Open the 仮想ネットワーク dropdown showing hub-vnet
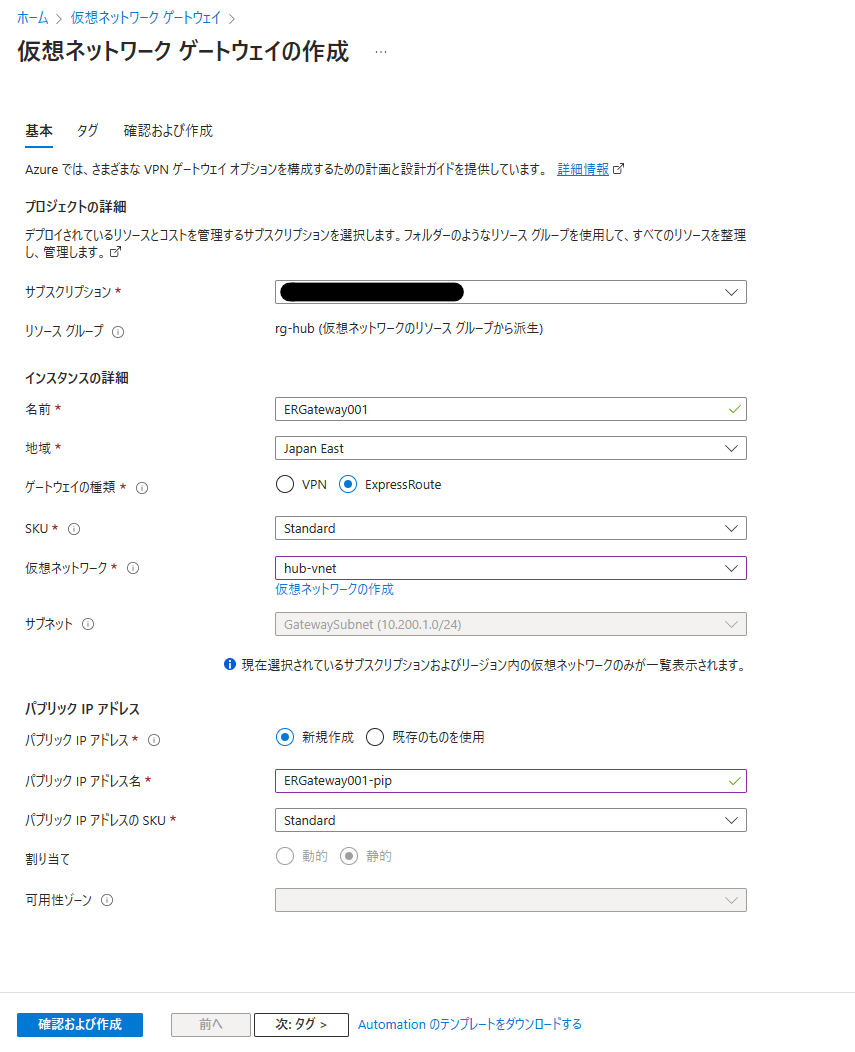This screenshot has height=1052, width=855. [x=511, y=568]
